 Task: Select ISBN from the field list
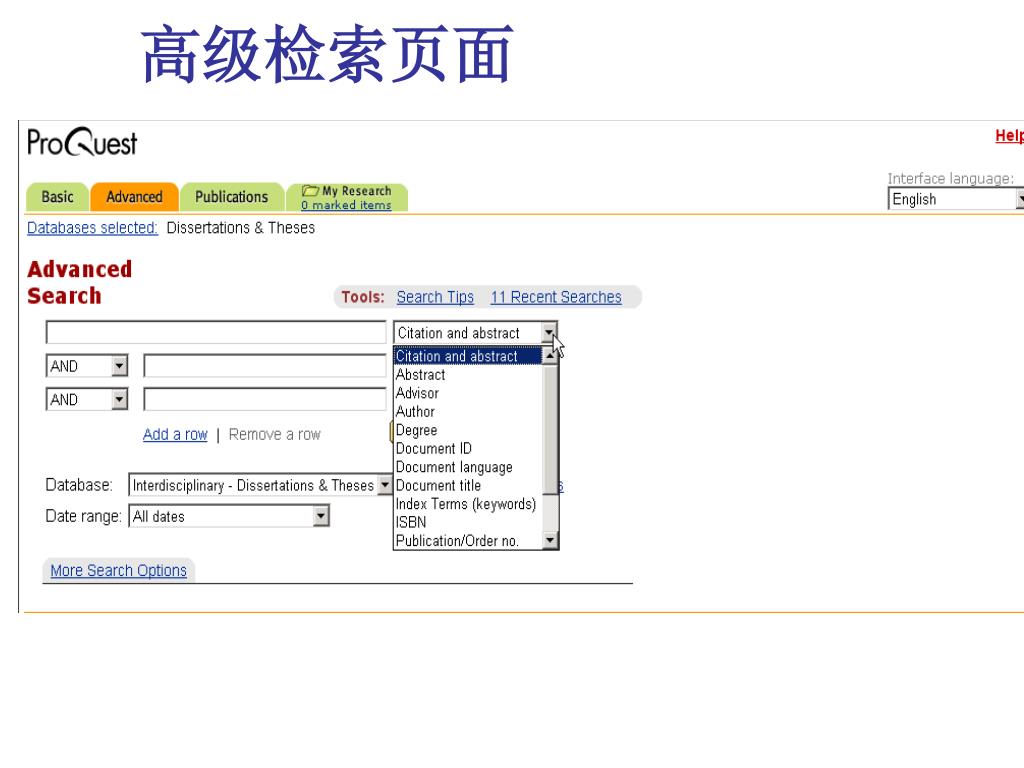click(468, 522)
